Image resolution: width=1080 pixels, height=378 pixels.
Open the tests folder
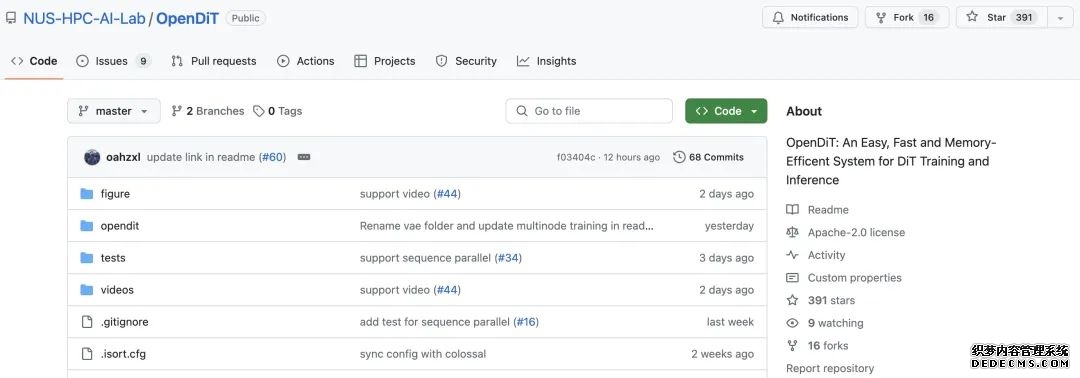[x=113, y=258]
